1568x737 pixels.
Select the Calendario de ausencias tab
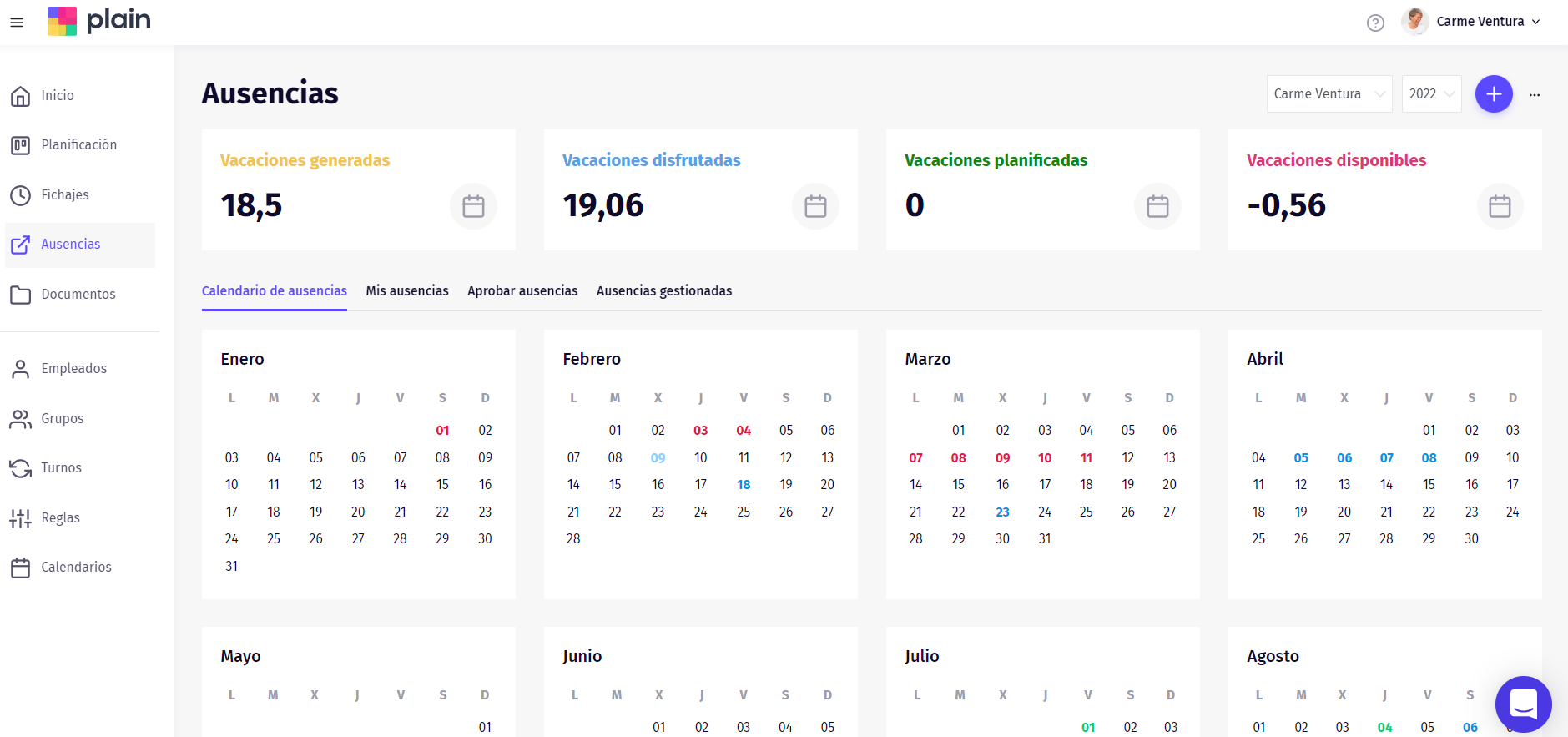click(275, 291)
